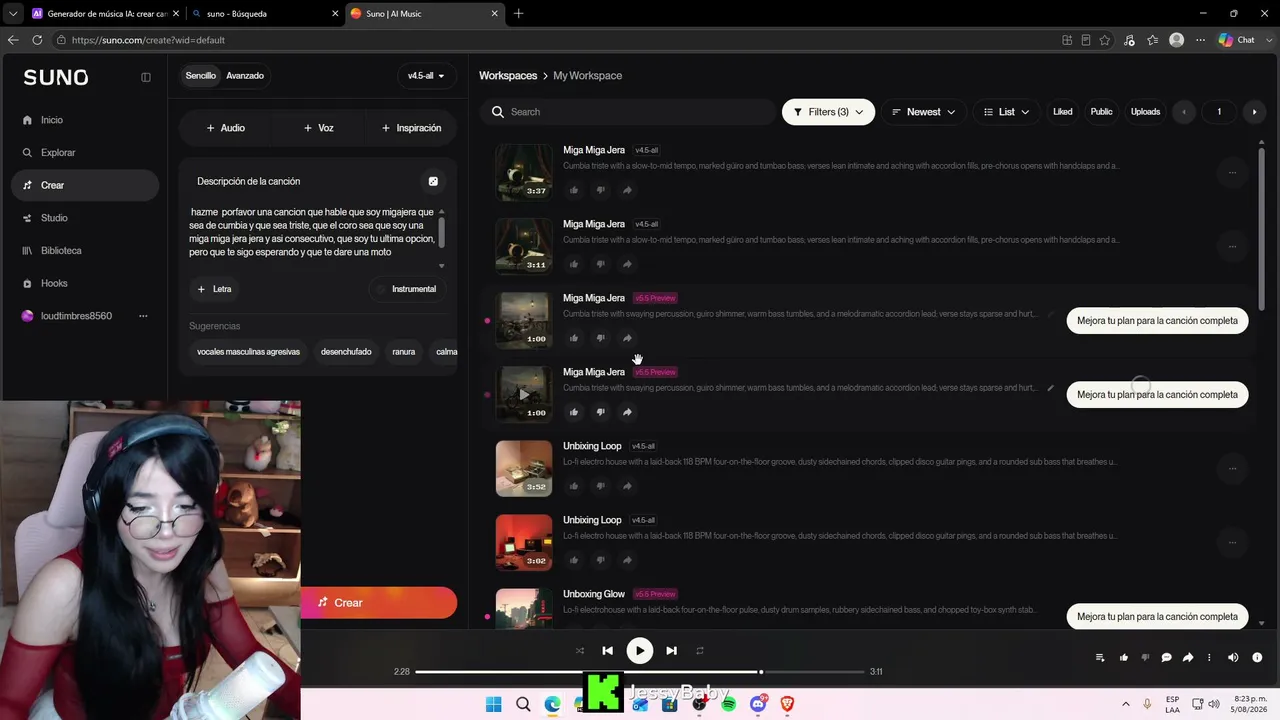Open more options for 3:37 Miga Miga Jera
Image resolution: width=1280 pixels, height=720 pixels.
[x=1232, y=173]
